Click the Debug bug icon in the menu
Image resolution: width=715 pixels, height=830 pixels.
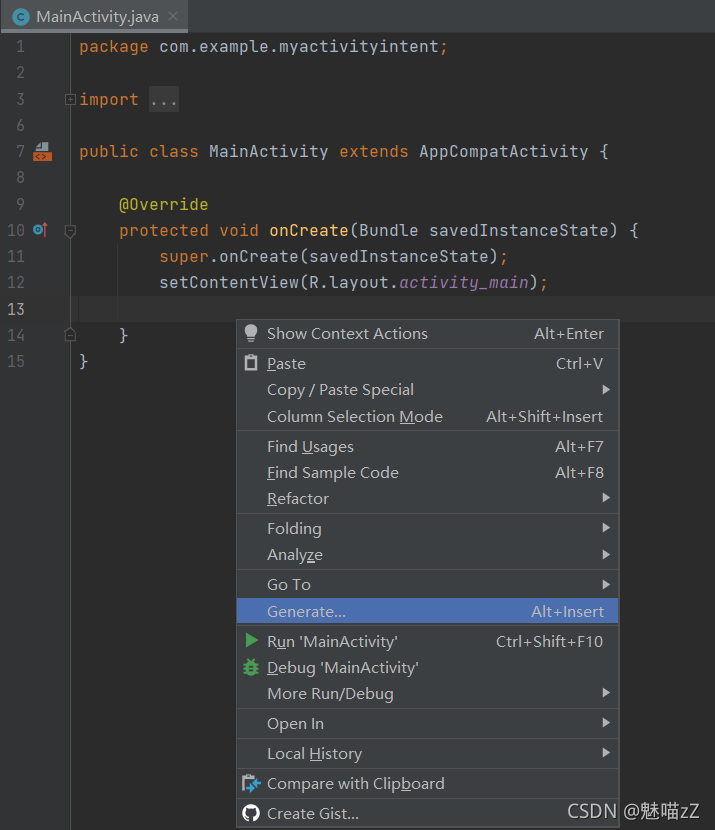point(251,667)
